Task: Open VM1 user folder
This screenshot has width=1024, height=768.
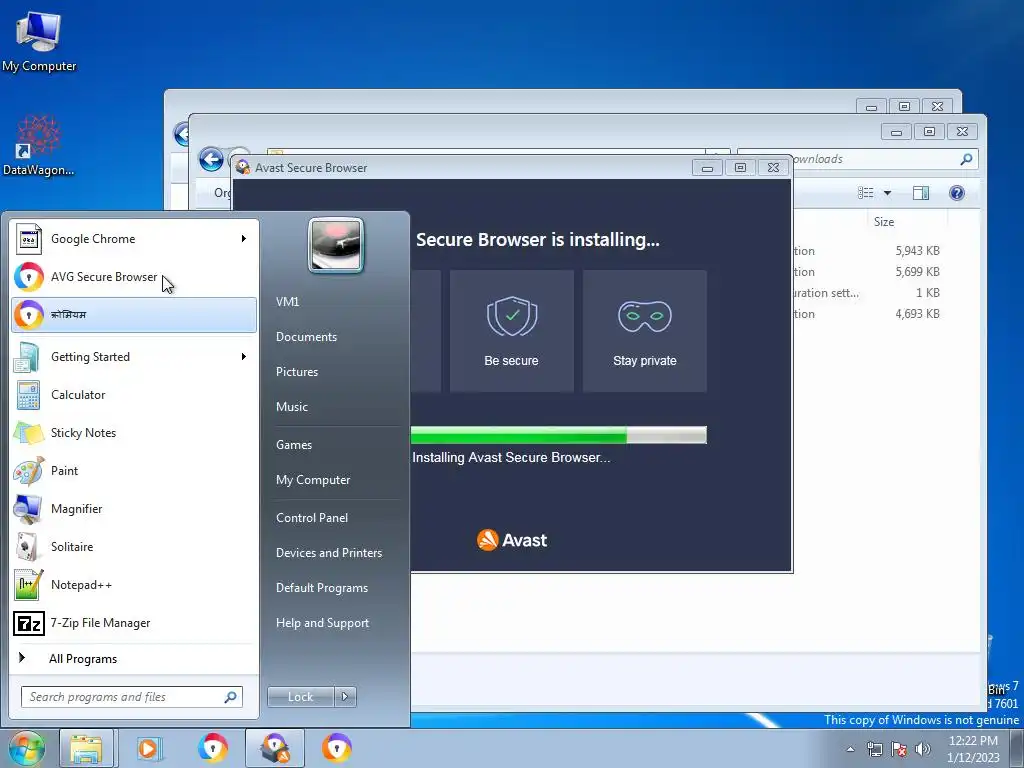Action: click(x=287, y=302)
